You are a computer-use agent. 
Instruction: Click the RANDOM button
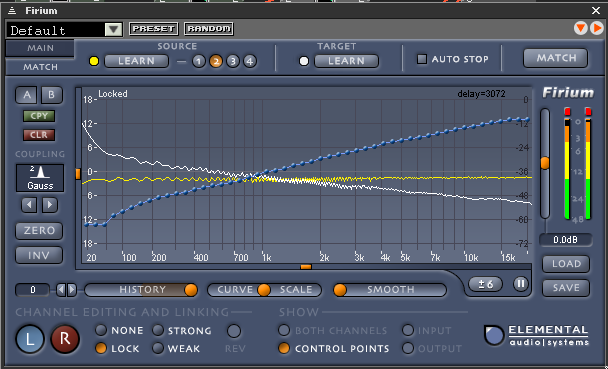tap(209, 29)
